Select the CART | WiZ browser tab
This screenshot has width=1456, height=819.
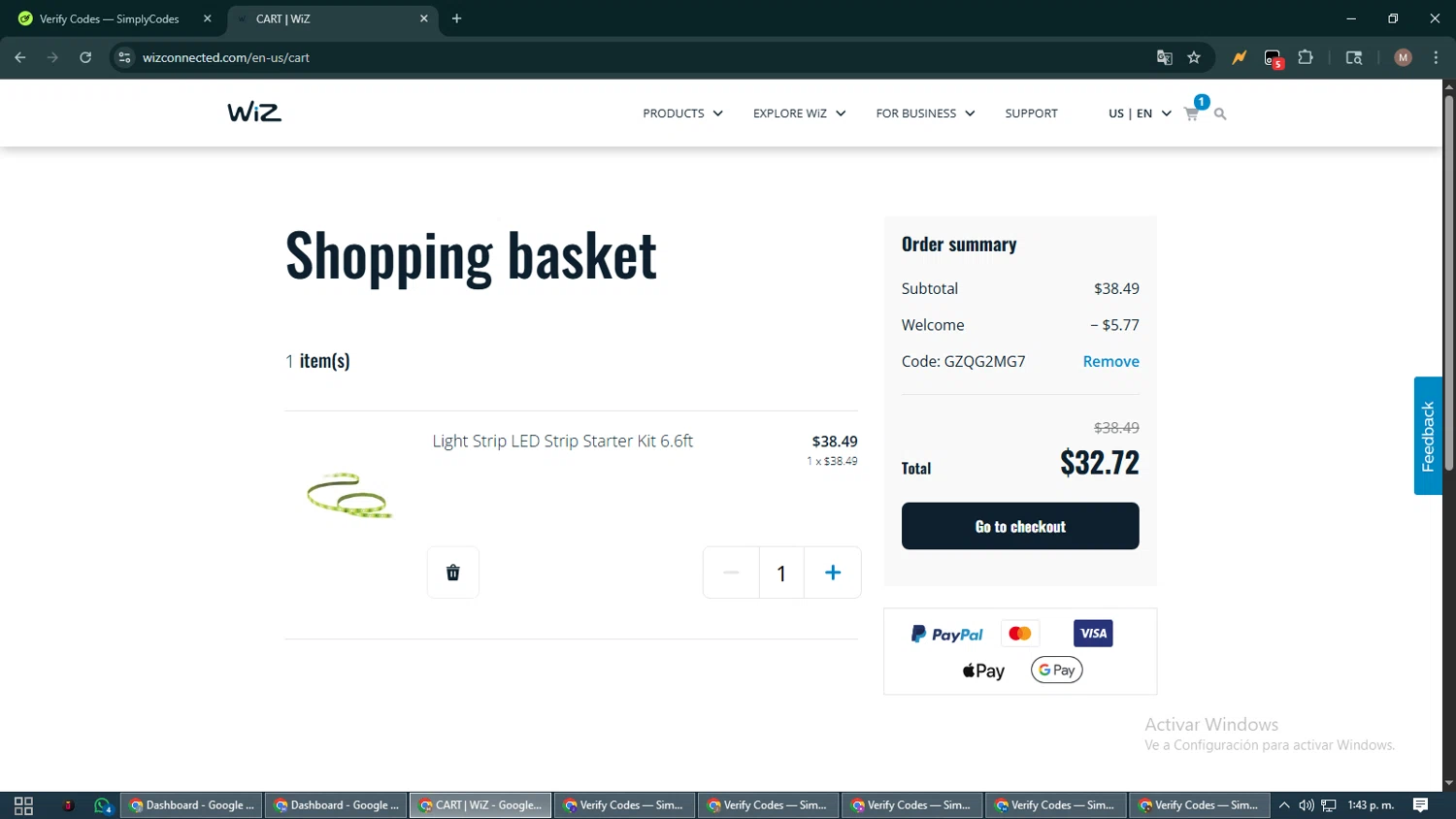point(330,18)
